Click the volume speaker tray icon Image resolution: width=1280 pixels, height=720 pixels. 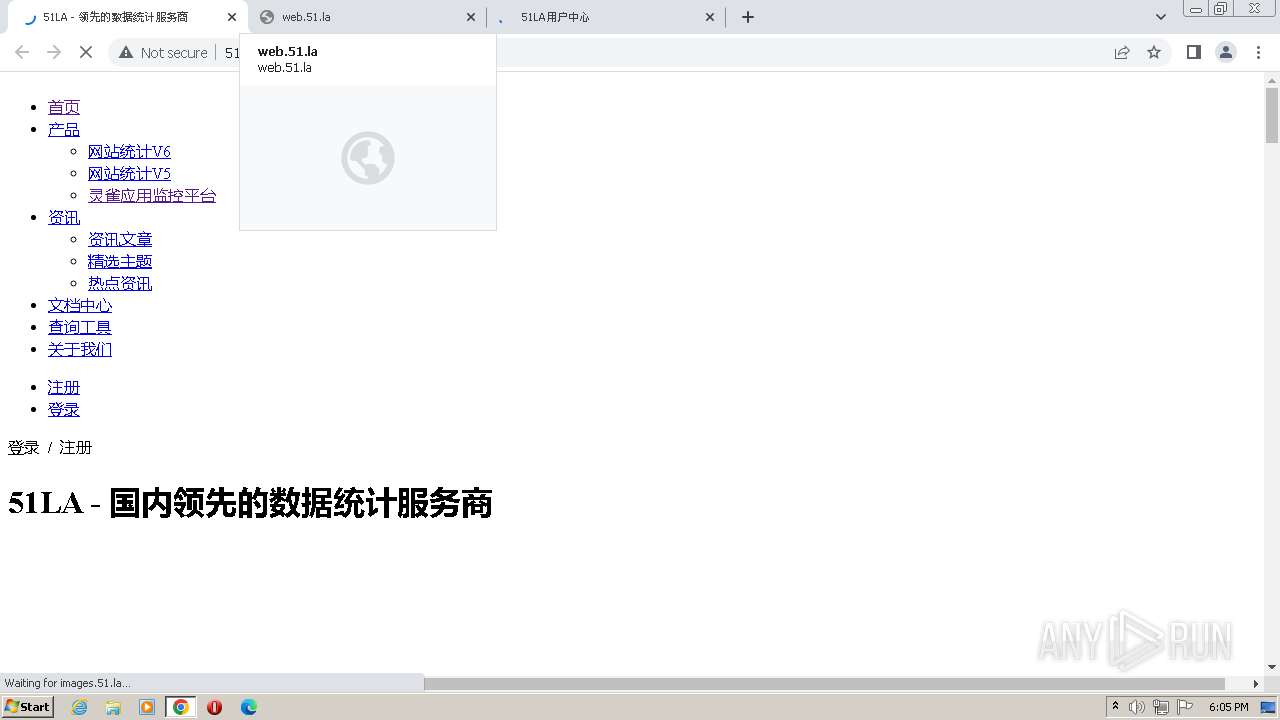(1137, 707)
